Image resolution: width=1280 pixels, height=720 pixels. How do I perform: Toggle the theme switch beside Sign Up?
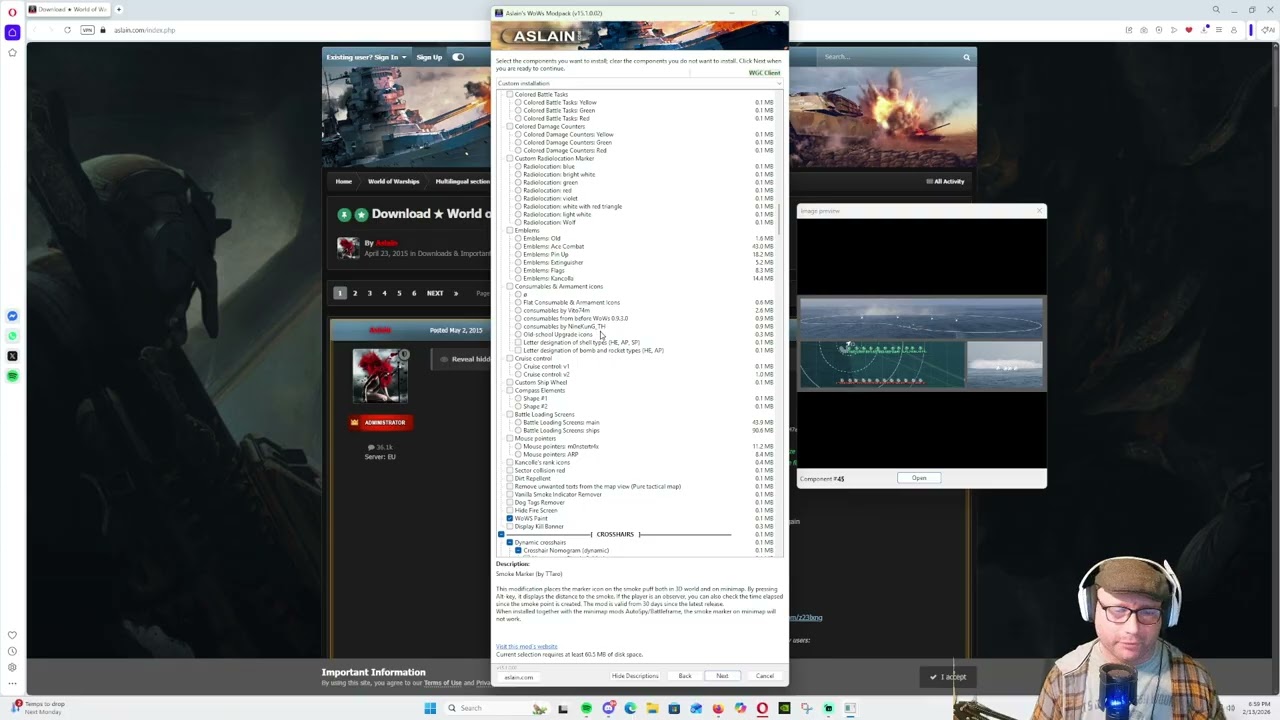click(458, 57)
